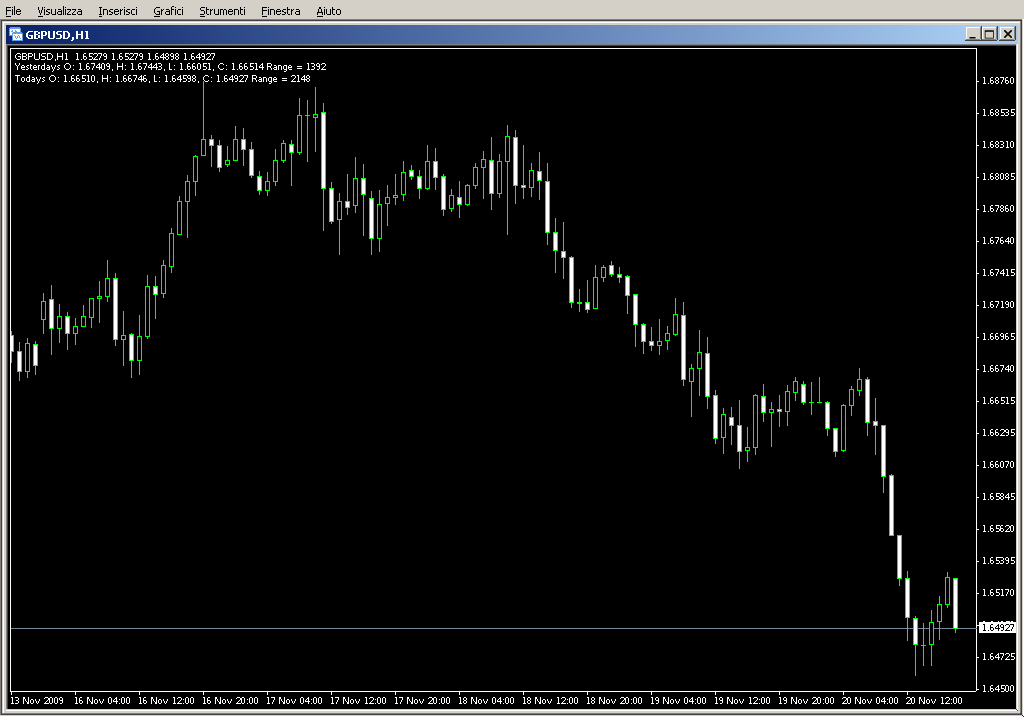Click the 1.68760 level on price axis

pos(997,81)
